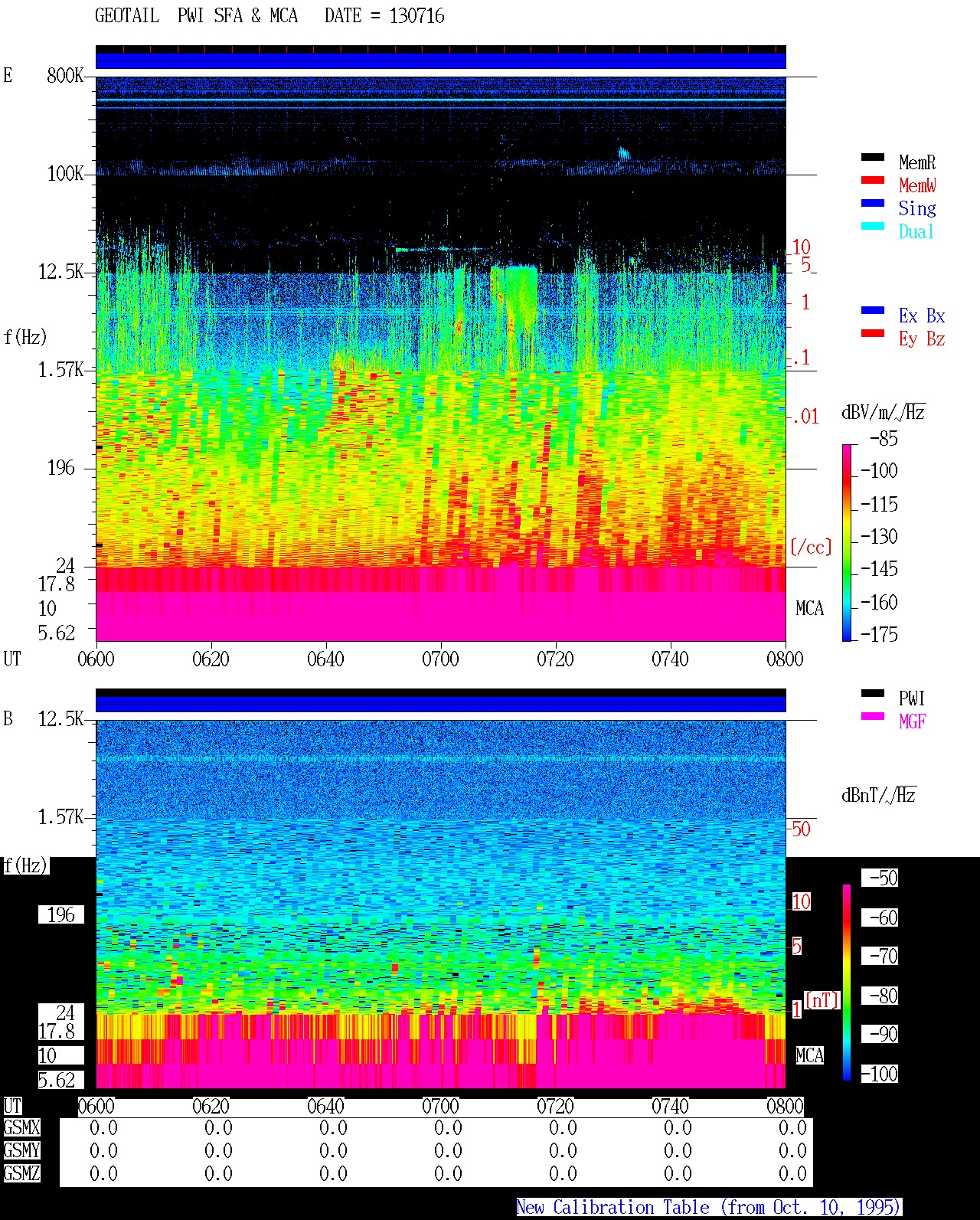Click the GSMZ row label
The image size is (980, 1220).
pyautogui.click(x=21, y=1173)
